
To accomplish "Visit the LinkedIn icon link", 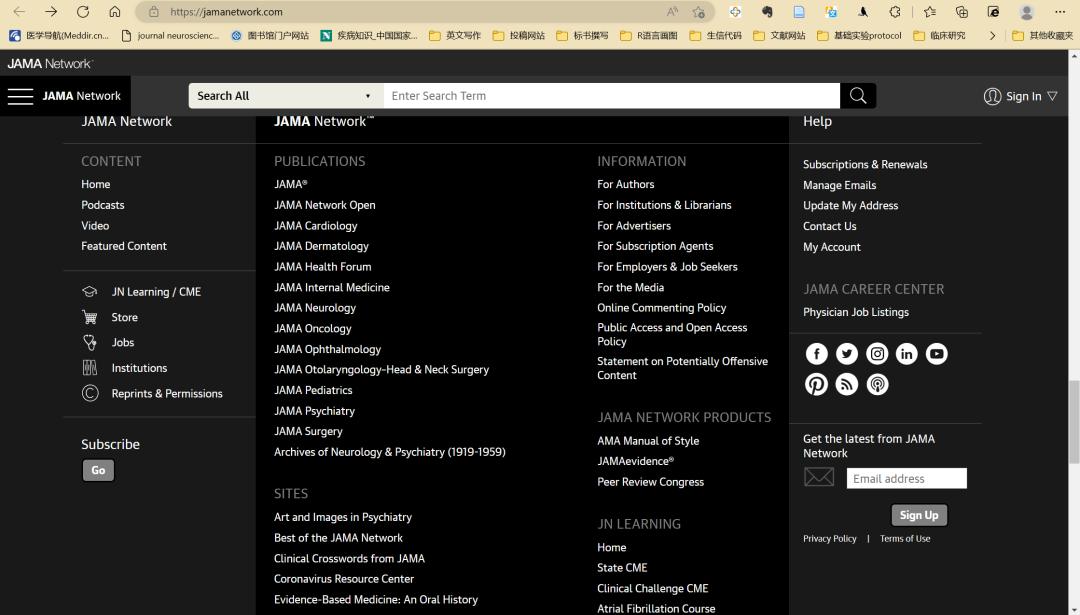I will coord(907,354).
